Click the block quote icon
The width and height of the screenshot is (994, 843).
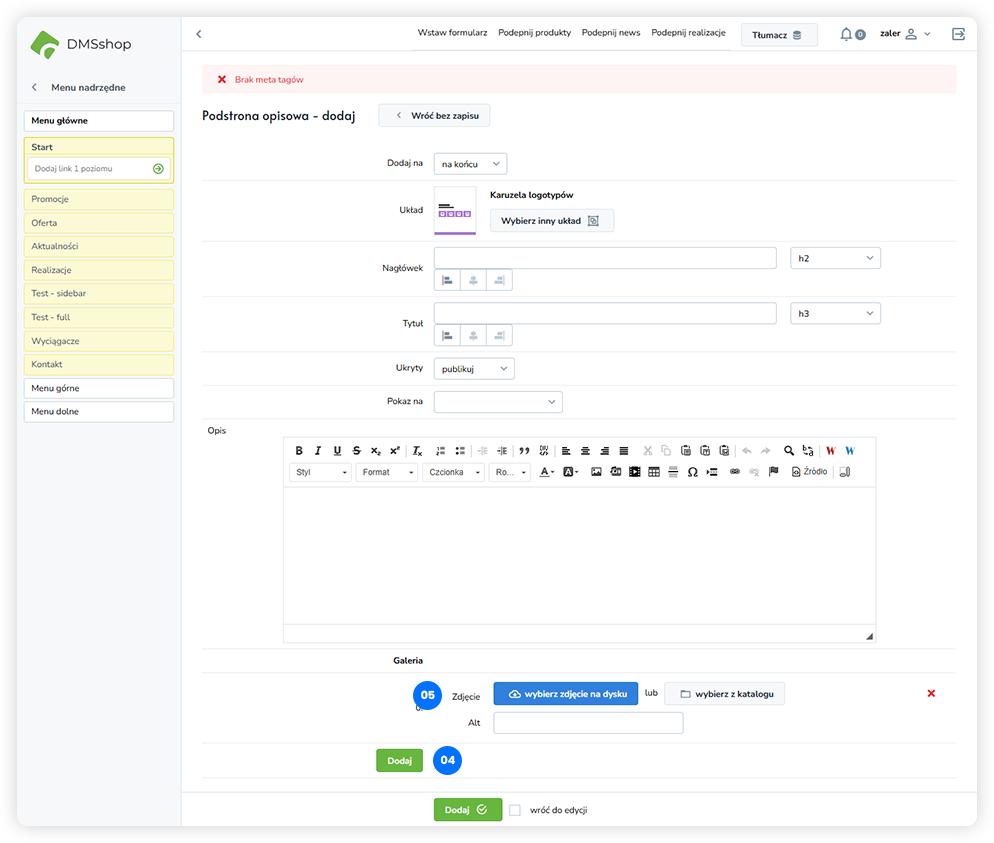tap(524, 451)
